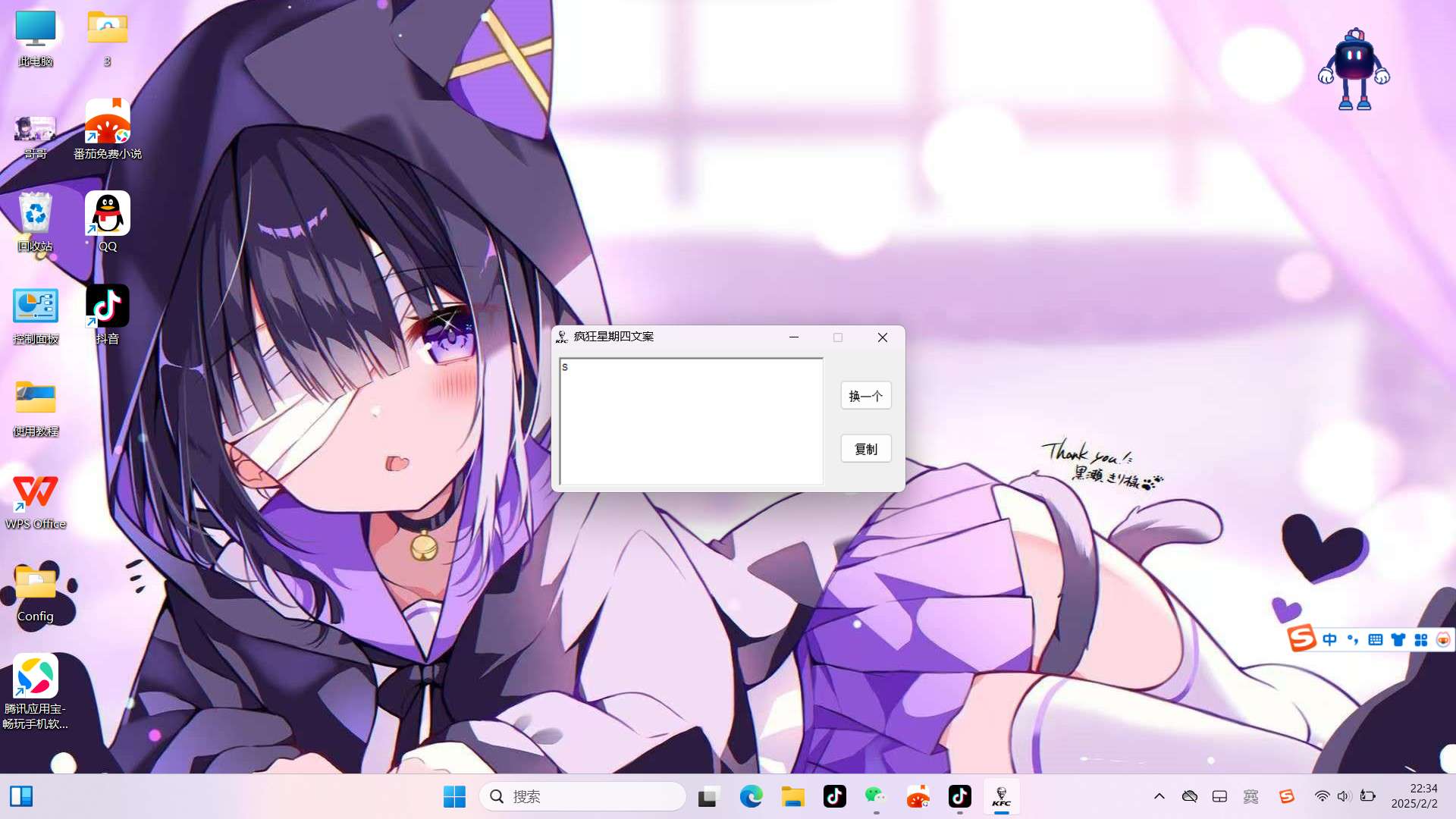
Task: Toggle 中 Chinese mode on Sogou bar
Action: [x=1330, y=640]
